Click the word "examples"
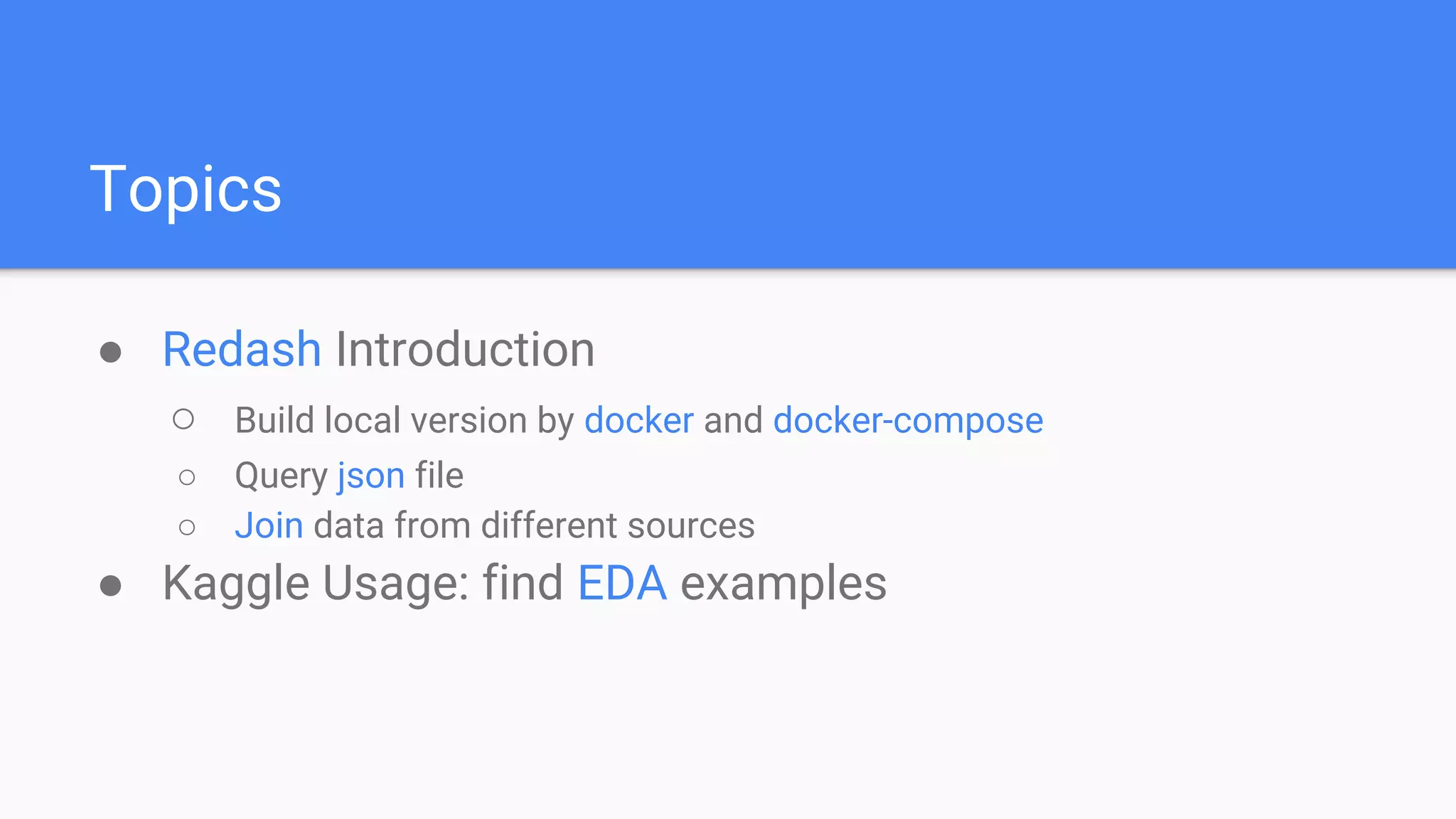Screen dimensions: 1456x819 pos(783,584)
